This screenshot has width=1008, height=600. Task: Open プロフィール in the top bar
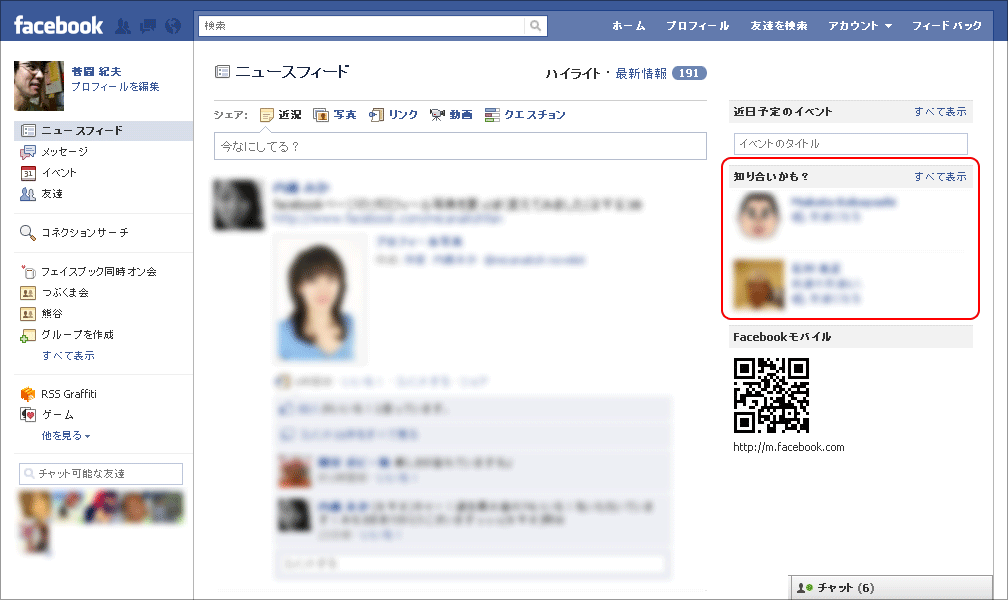coord(698,26)
